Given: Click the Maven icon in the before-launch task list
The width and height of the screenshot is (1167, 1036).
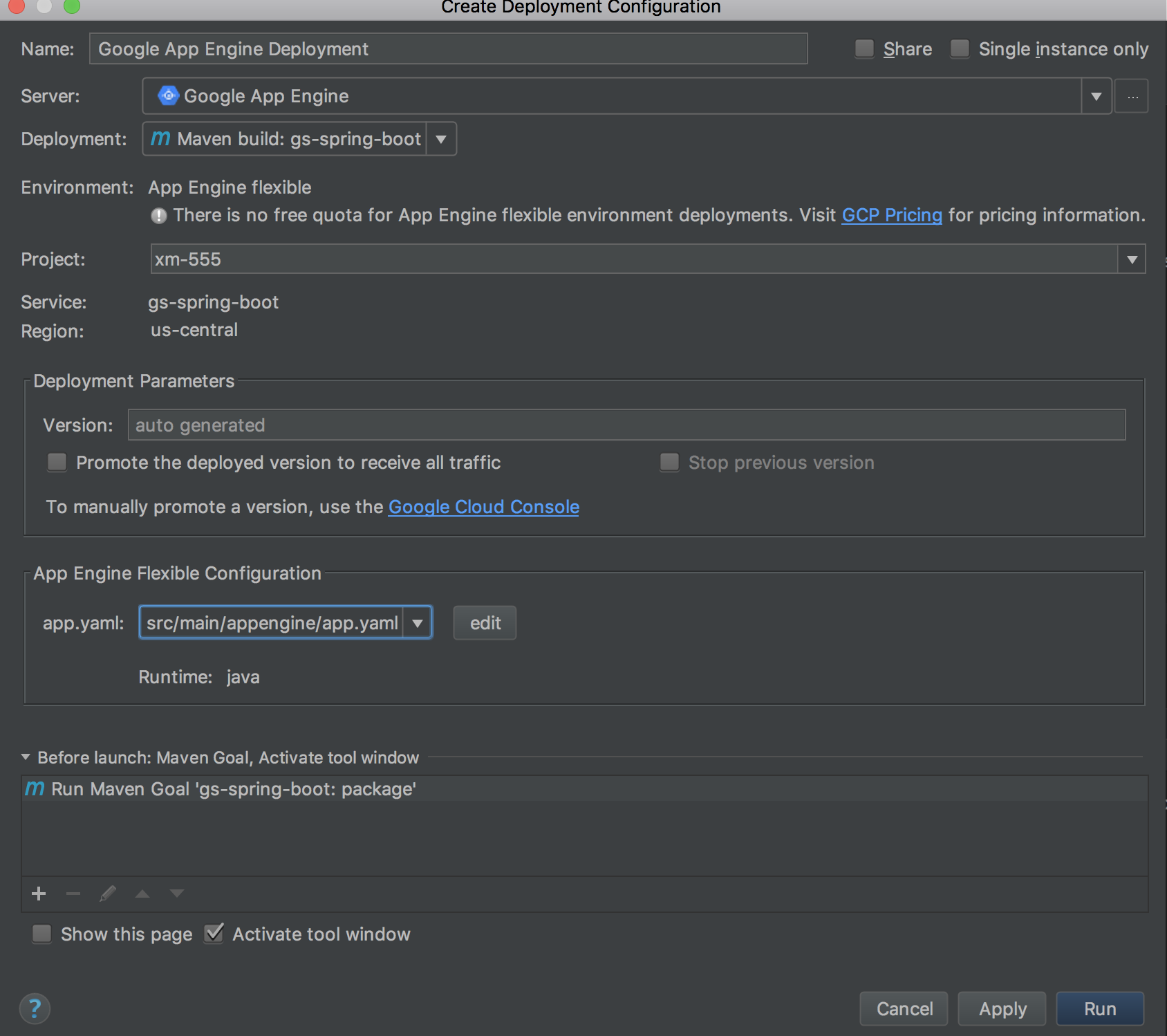Looking at the screenshot, I should 35,788.
